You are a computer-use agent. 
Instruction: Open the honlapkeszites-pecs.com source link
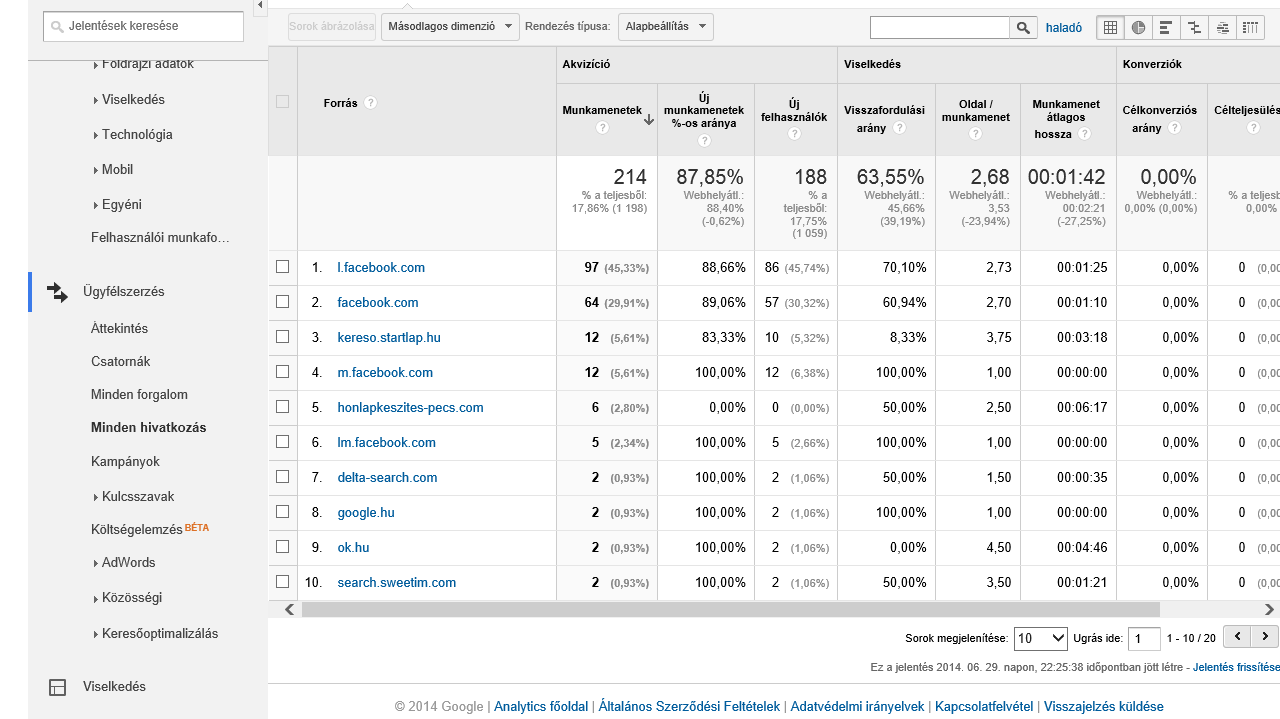pos(410,407)
